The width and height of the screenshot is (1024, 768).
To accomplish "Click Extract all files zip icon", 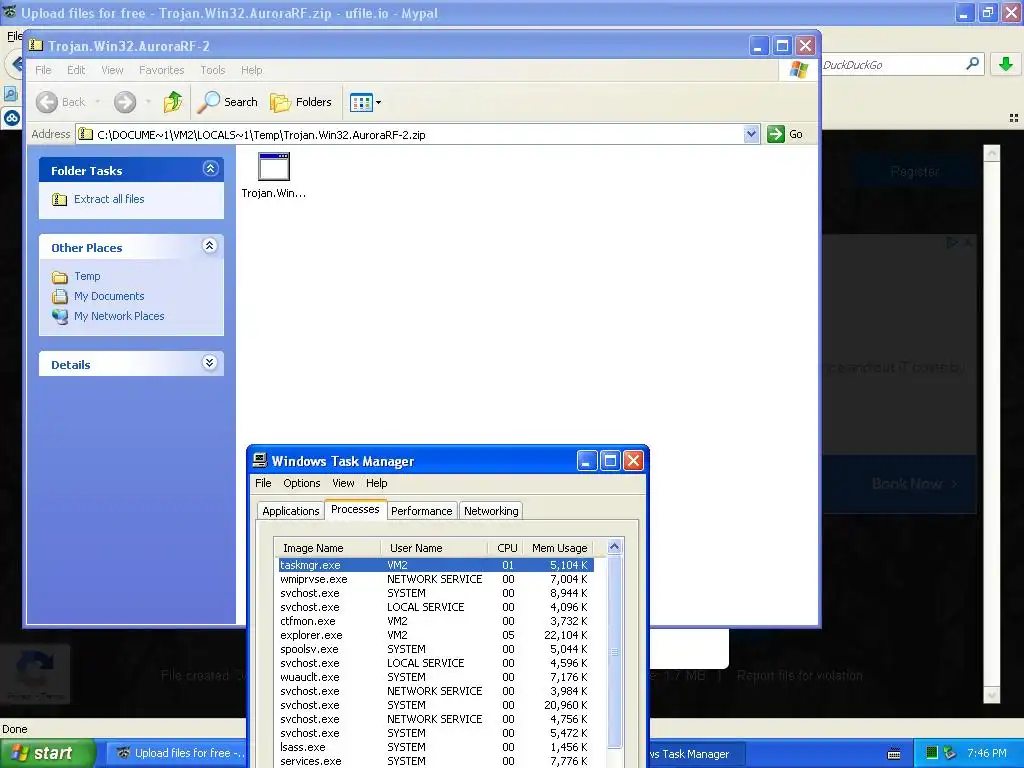I will (x=59, y=199).
